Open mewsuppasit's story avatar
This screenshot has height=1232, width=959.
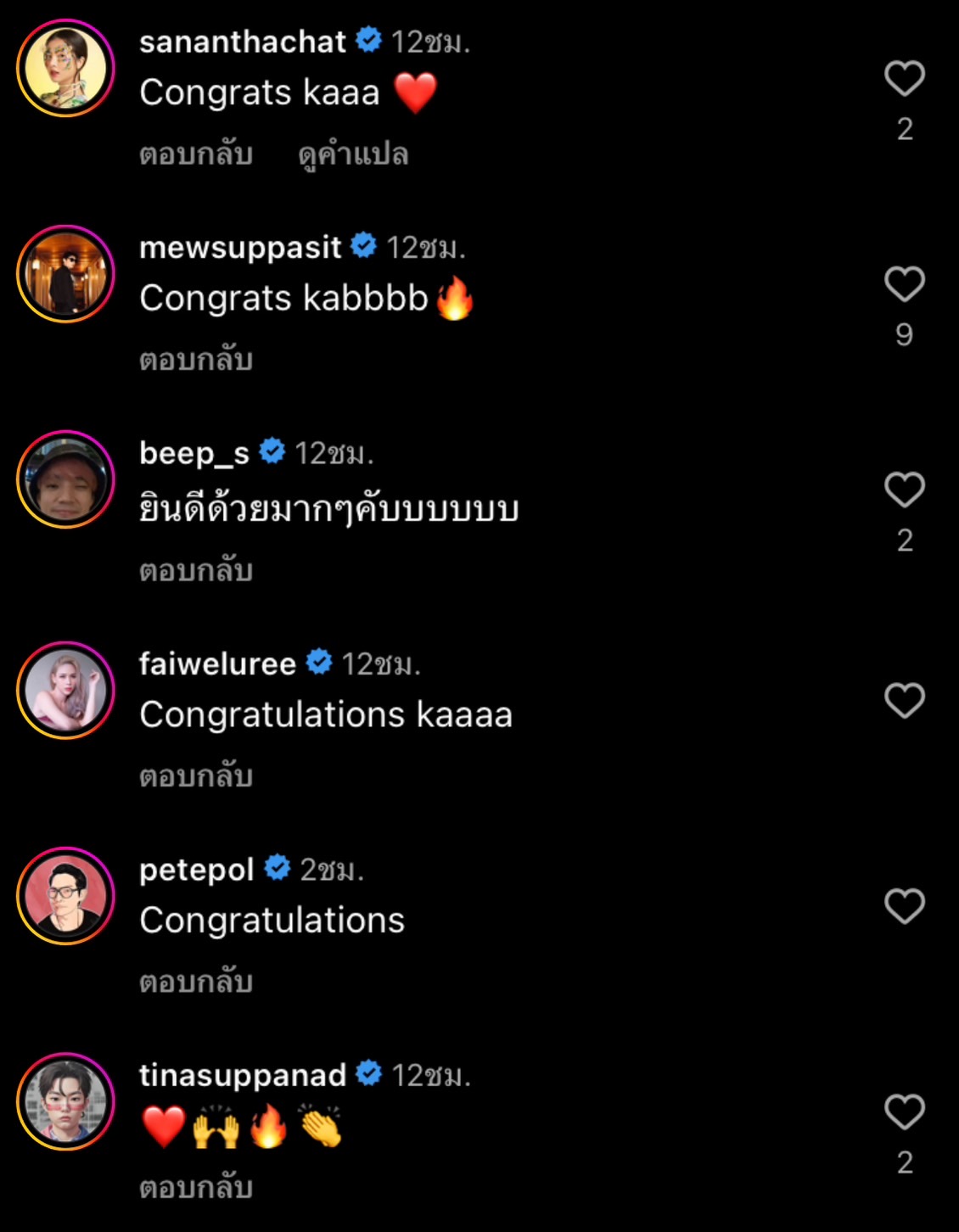click(x=65, y=273)
